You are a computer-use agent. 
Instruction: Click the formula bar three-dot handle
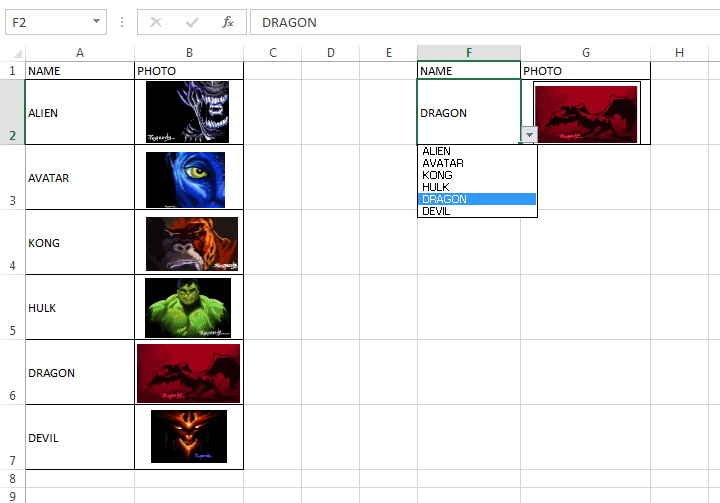click(122, 22)
